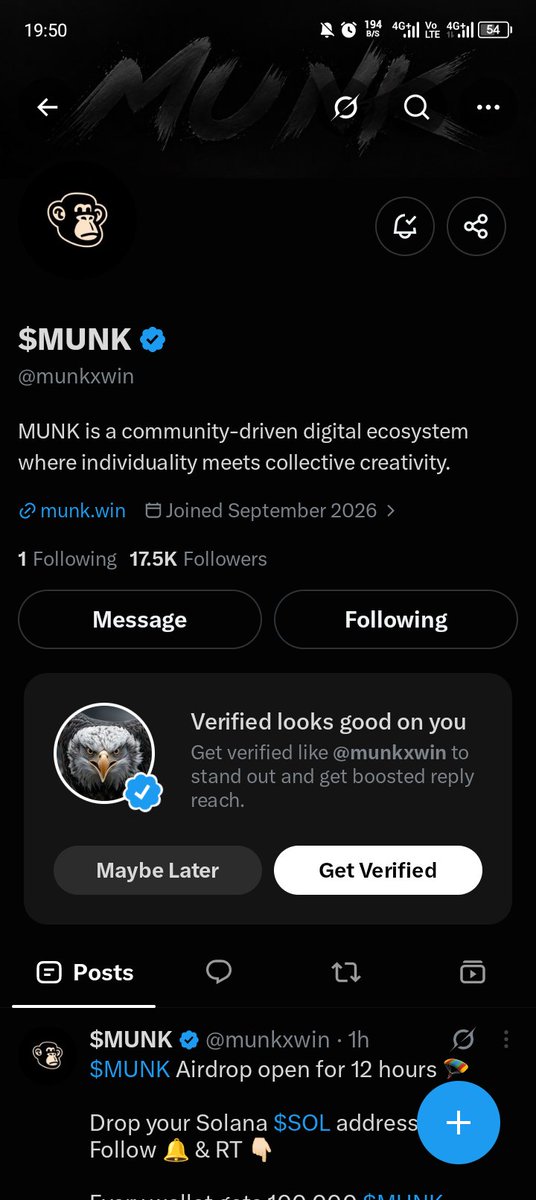The image size is (536, 1200).
Task: Open the three-dot overflow menu in the header
Action: [x=488, y=107]
